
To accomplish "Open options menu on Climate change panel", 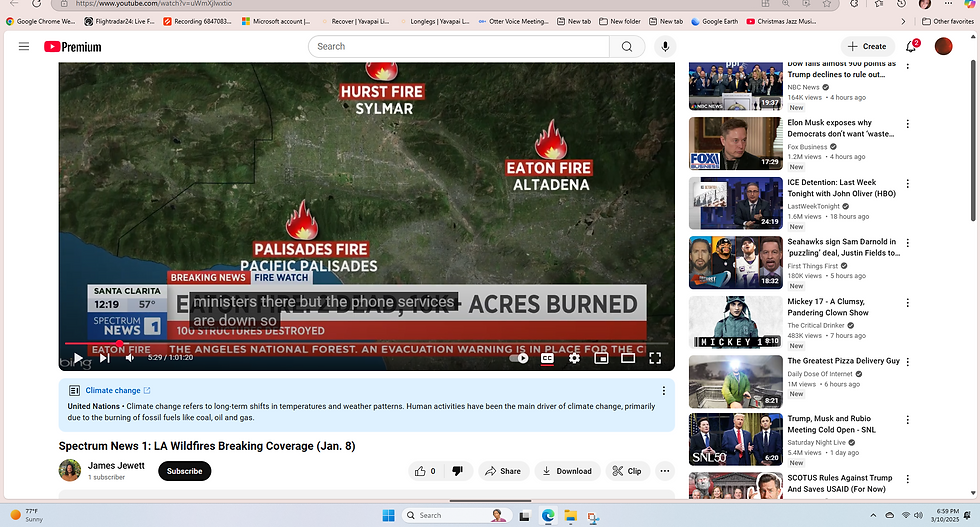I will pyautogui.click(x=664, y=391).
